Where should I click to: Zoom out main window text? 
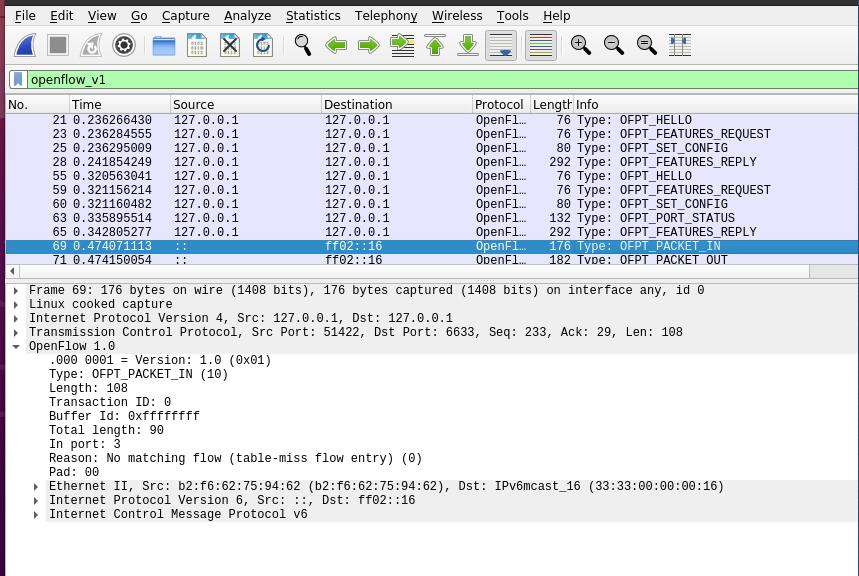(x=614, y=45)
